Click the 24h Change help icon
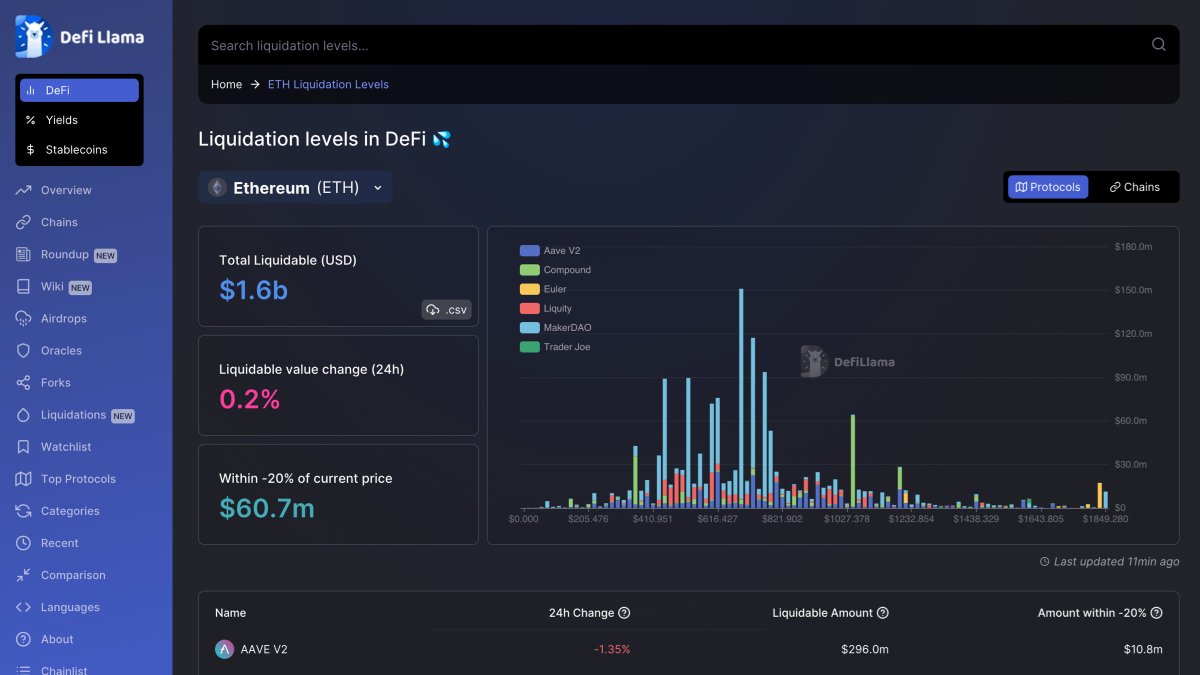The height and width of the screenshot is (675, 1200). [624, 613]
